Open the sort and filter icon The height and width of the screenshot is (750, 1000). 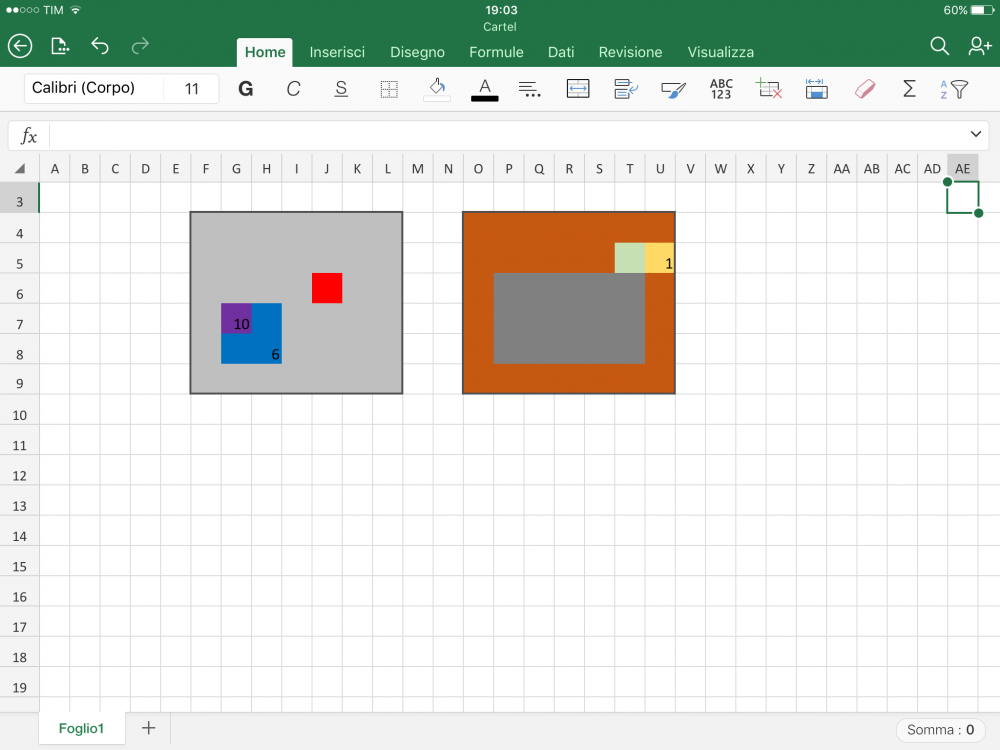(x=954, y=89)
